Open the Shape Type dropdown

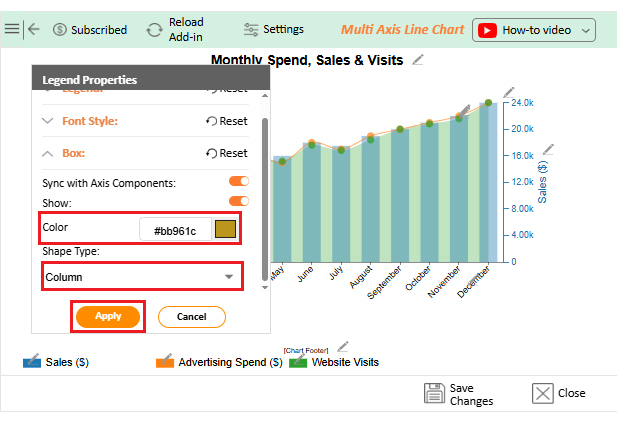click(x=141, y=276)
